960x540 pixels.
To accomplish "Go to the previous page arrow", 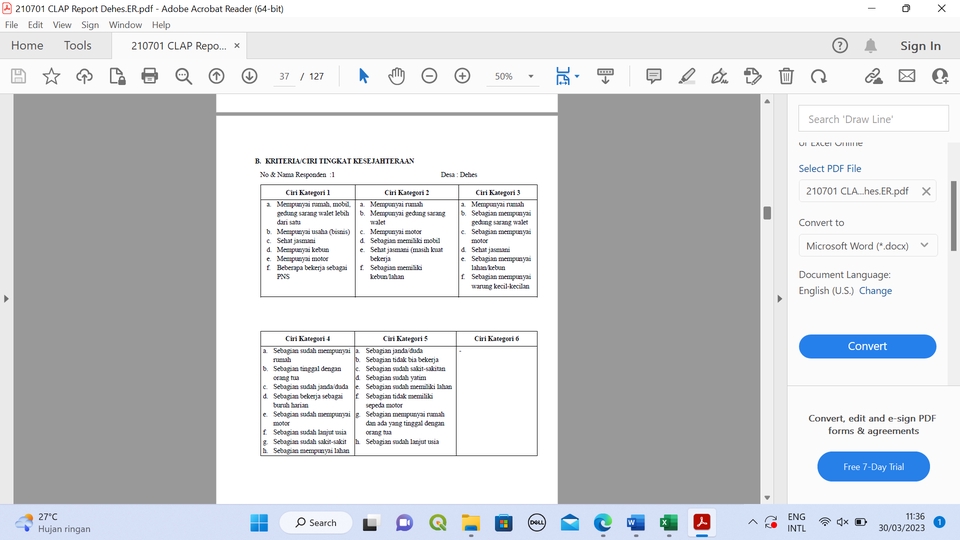I will pyautogui.click(x=216, y=76).
